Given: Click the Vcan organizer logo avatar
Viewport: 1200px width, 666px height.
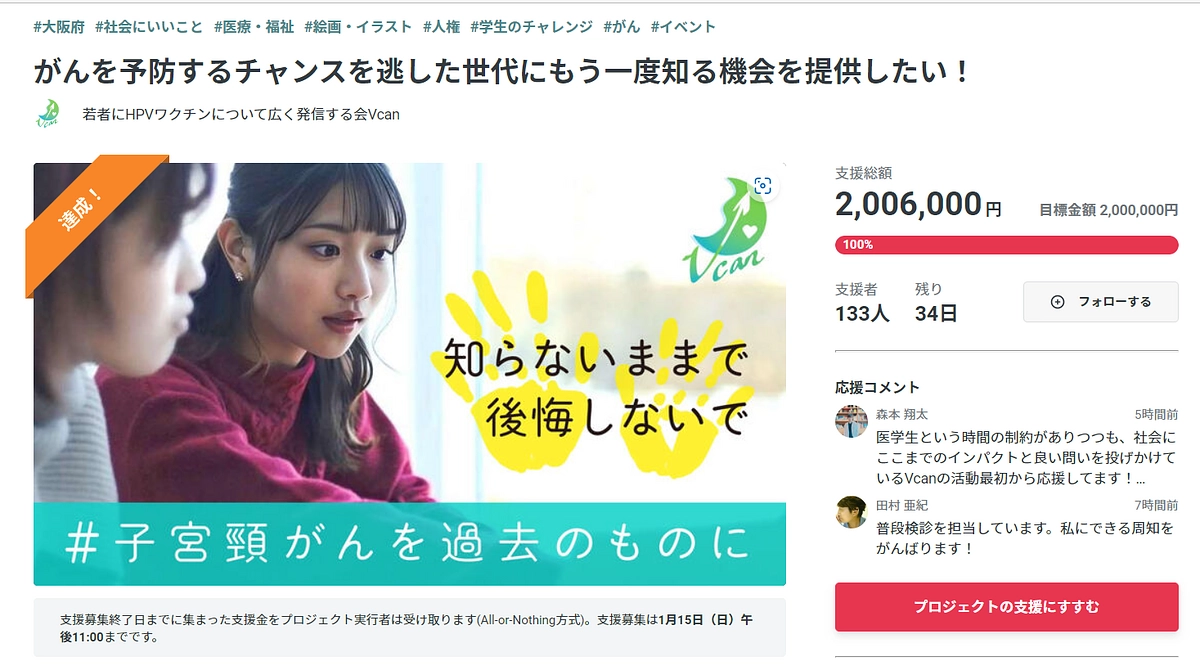Looking at the screenshot, I should [x=47, y=114].
